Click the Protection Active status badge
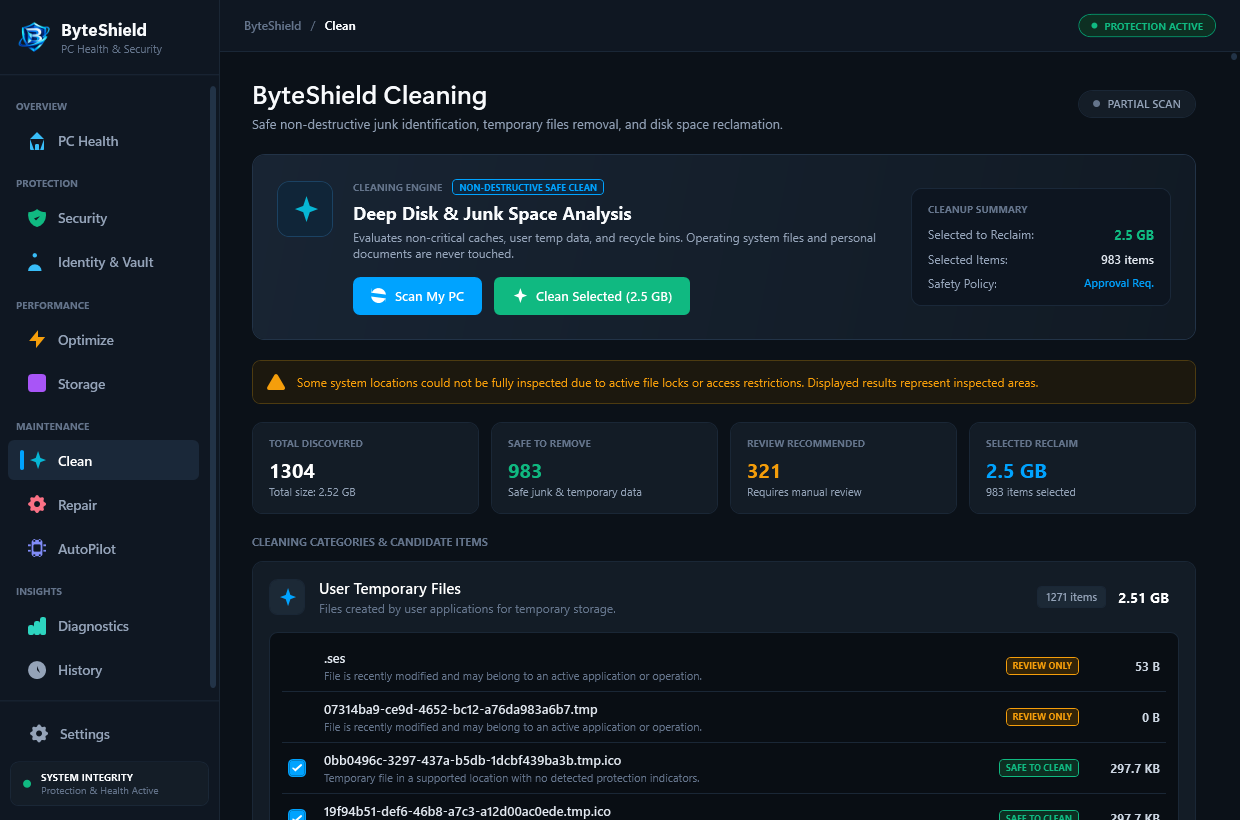 tap(1147, 26)
